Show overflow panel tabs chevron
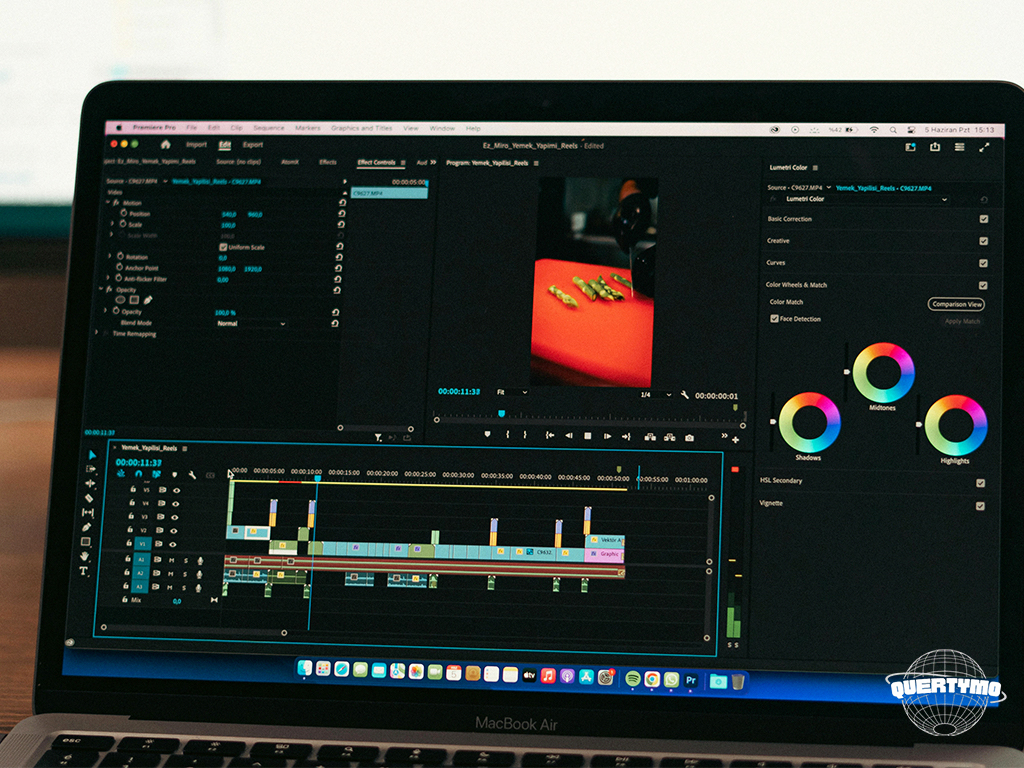The height and width of the screenshot is (768, 1024). [x=433, y=162]
